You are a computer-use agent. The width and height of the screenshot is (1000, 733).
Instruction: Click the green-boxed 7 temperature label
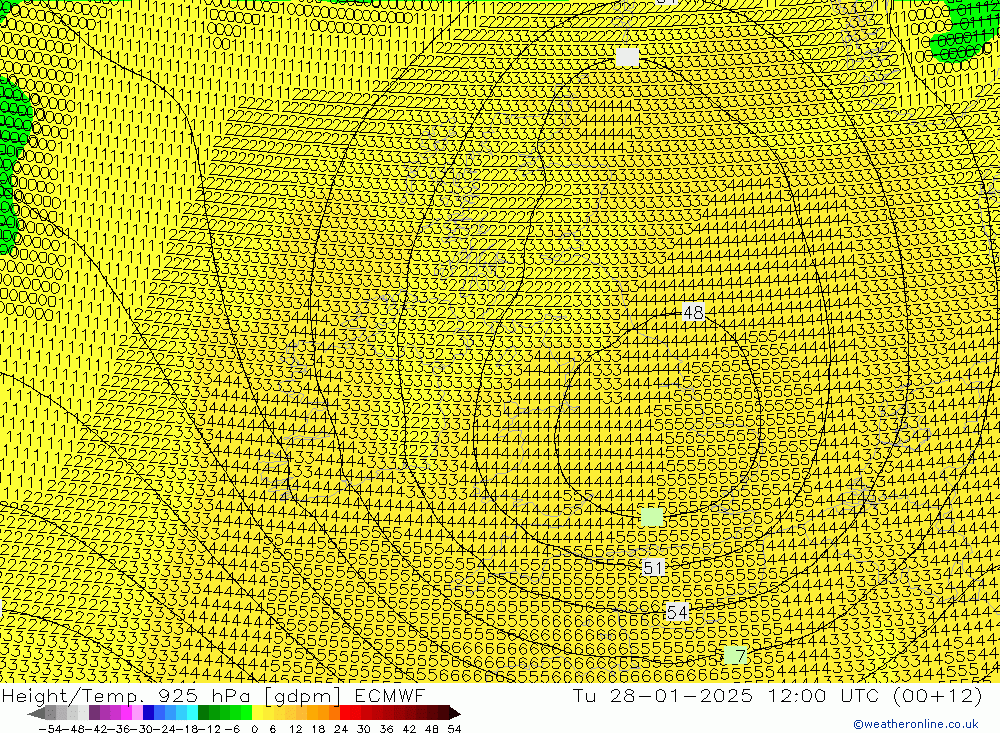coord(737,655)
